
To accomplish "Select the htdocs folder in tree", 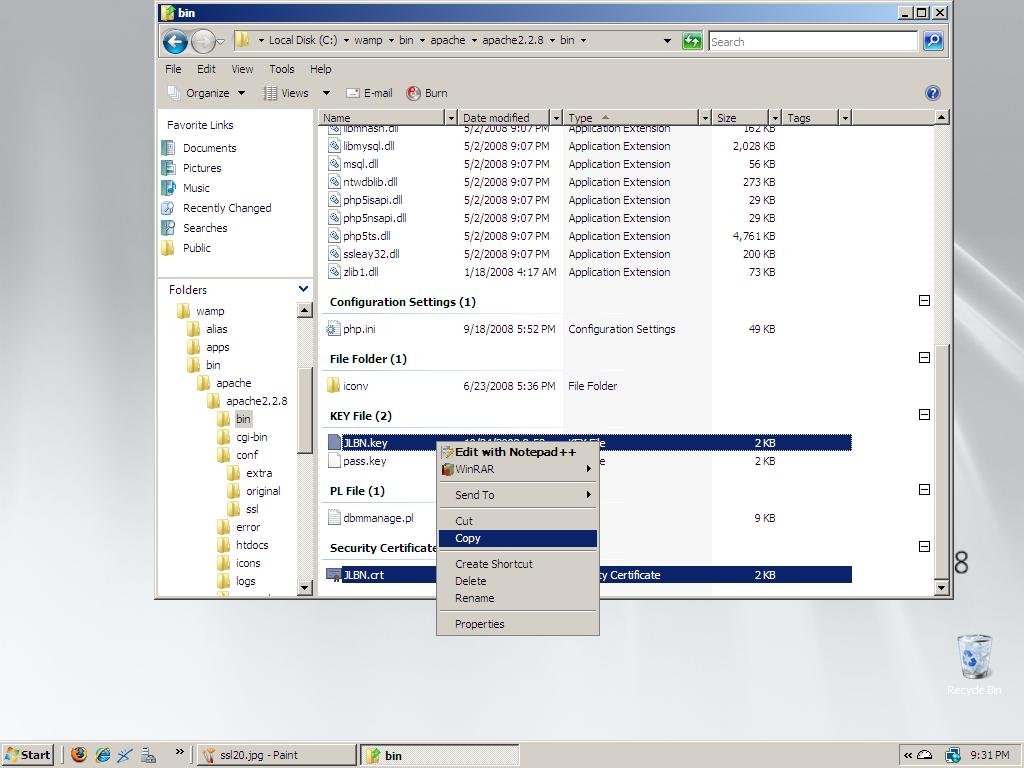I will pyautogui.click(x=252, y=545).
